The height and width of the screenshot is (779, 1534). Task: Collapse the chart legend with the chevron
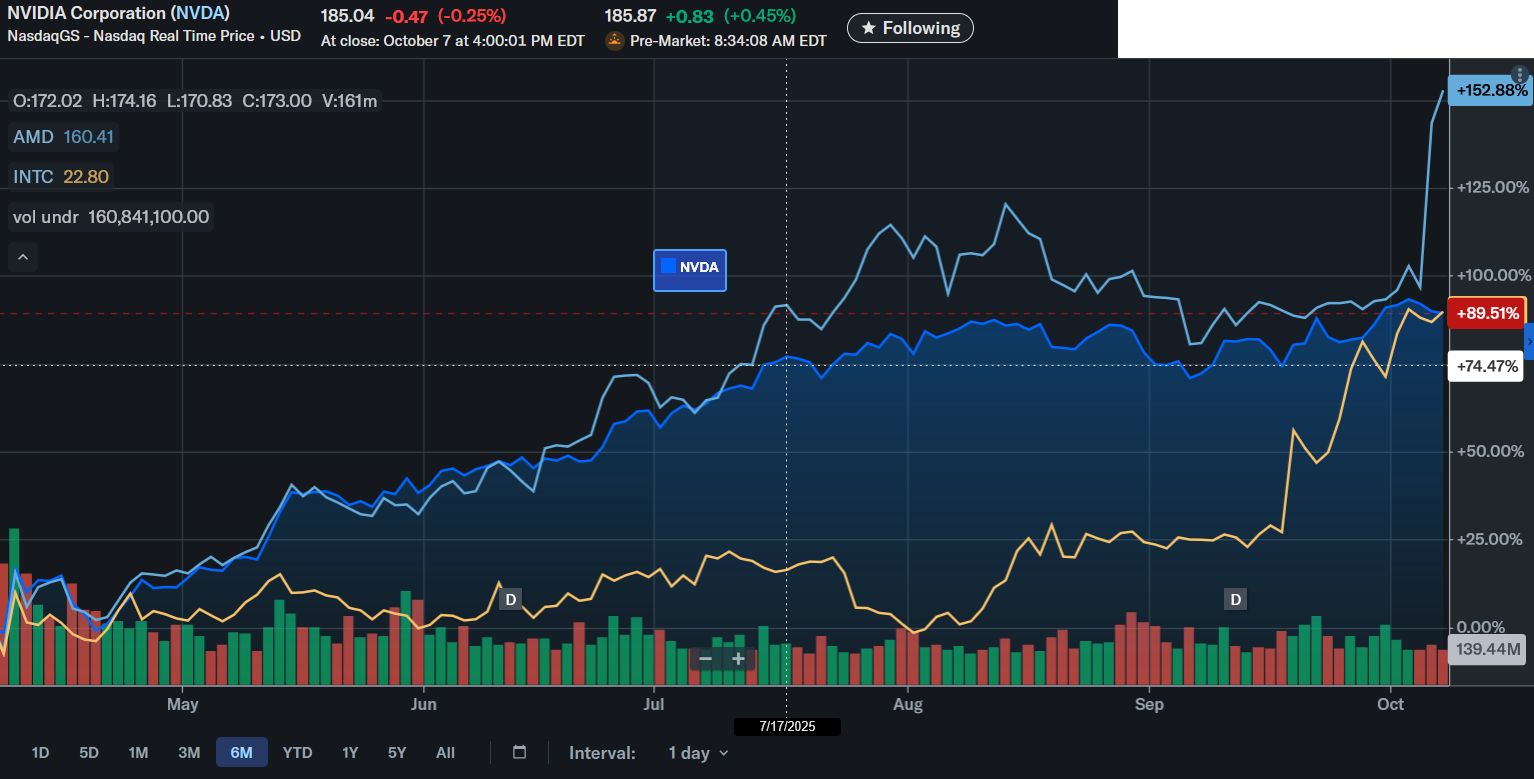[23, 257]
